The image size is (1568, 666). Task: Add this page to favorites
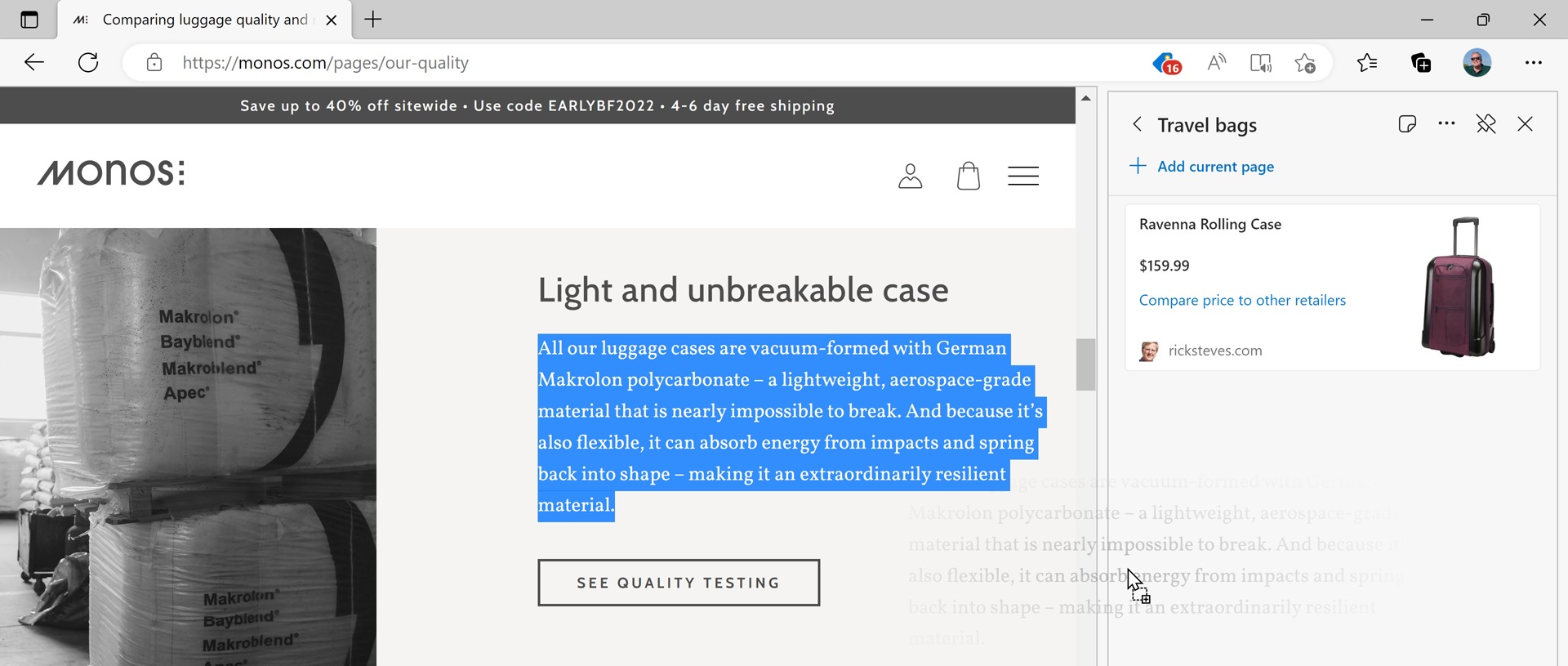[1305, 63]
